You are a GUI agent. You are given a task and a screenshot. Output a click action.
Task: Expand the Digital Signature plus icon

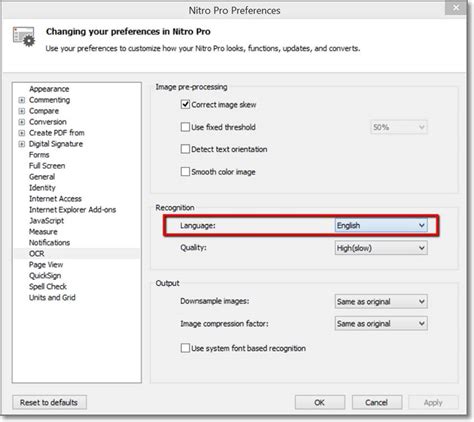[22, 144]
